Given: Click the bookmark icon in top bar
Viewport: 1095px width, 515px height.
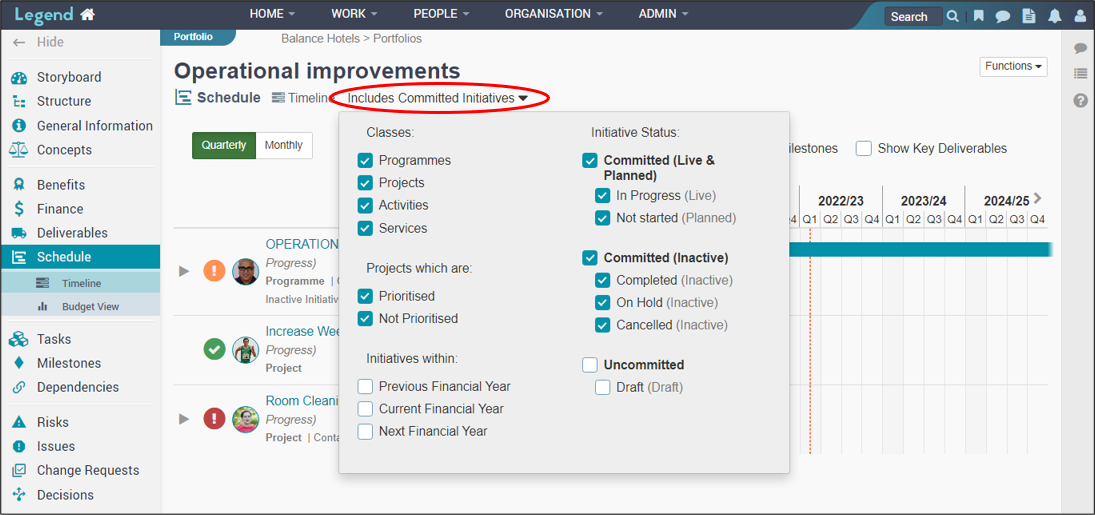Looking at the screenshot, I should pyautogui.click(x=978, y=16).
